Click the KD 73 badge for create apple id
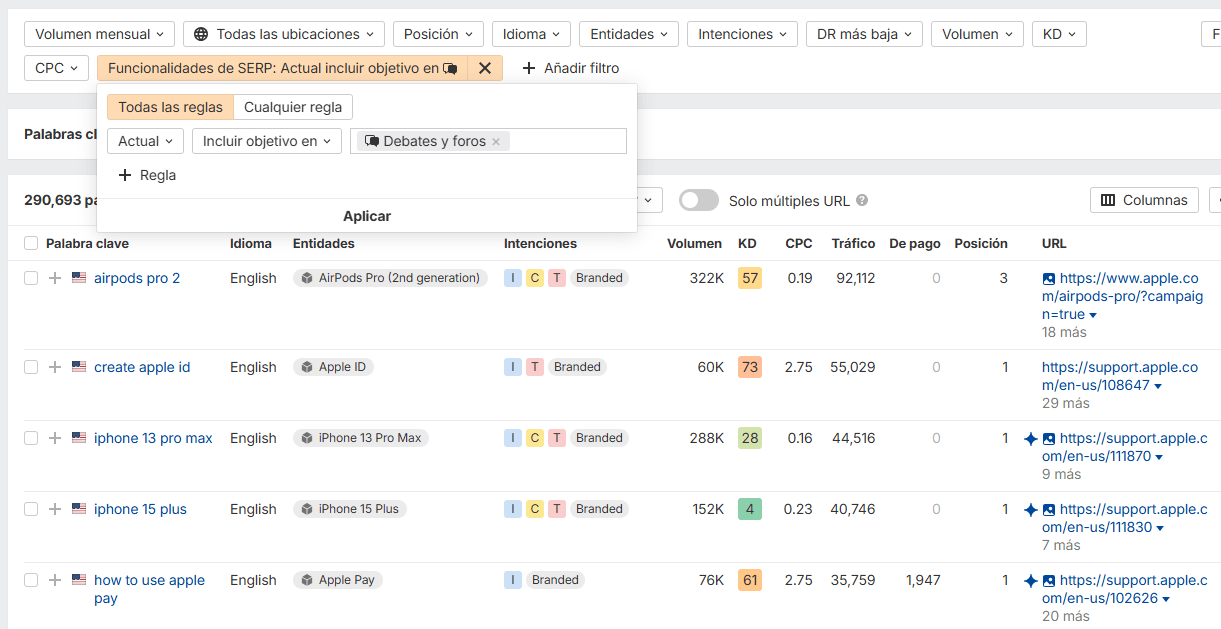Image resolution: width=1221 pixels, height=629 pixels. pos(749,367)
